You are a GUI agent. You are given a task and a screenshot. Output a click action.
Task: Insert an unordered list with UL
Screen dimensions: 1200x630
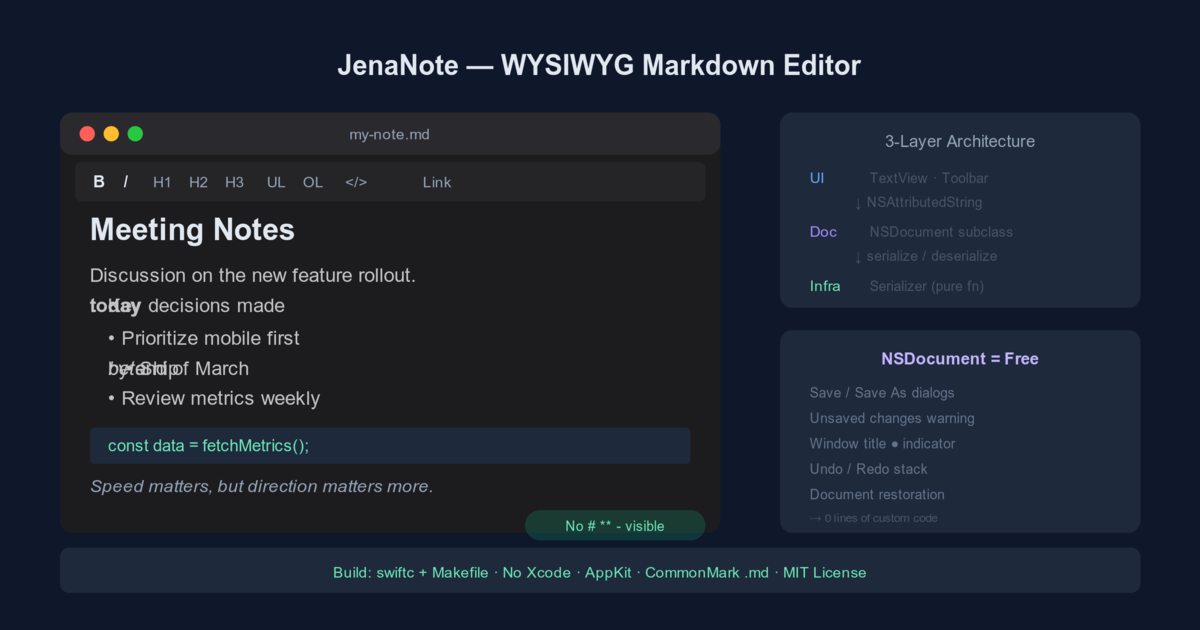coord(276,182)
